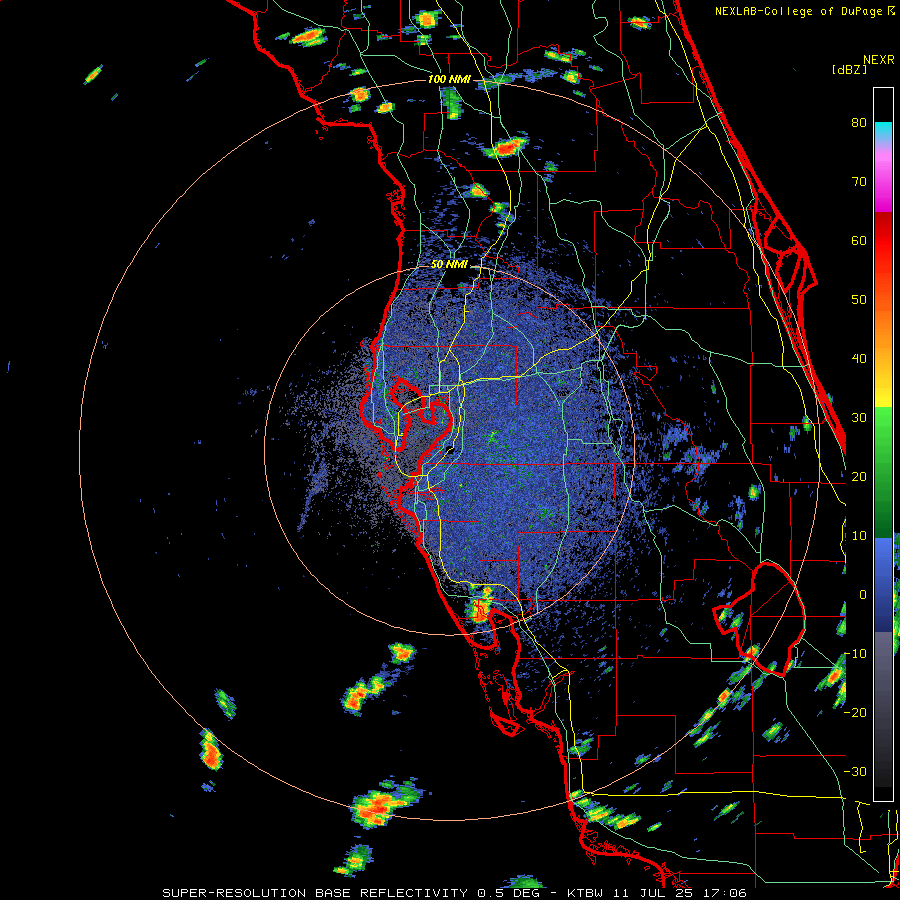Click the -20 value on dBZ scale
900x900 pixels.
[x=855, y=712]
